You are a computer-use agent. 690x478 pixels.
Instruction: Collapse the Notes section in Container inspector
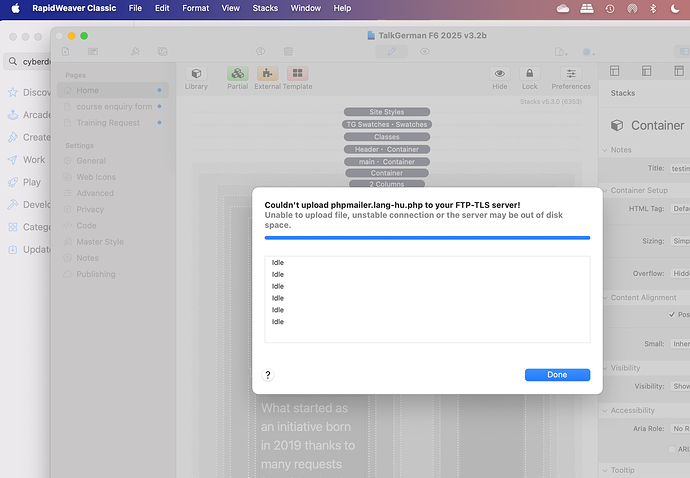click(605, 150)
